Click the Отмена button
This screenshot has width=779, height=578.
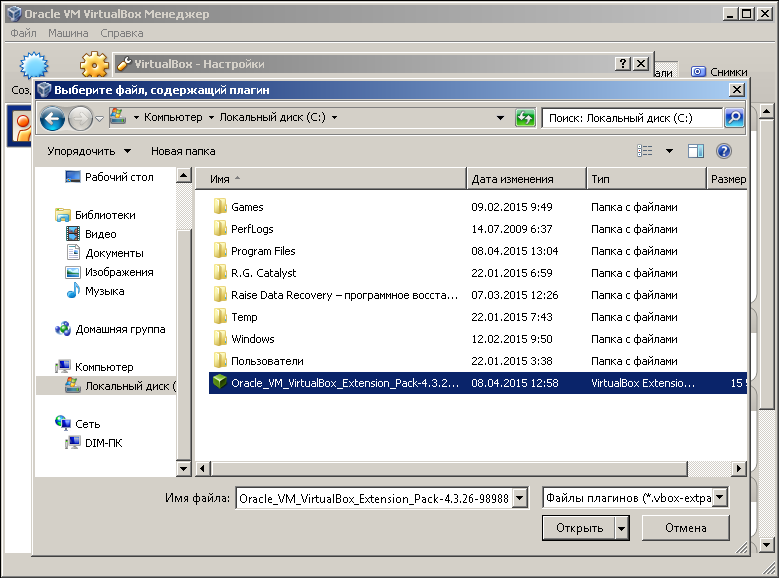[x=686, y=528]
